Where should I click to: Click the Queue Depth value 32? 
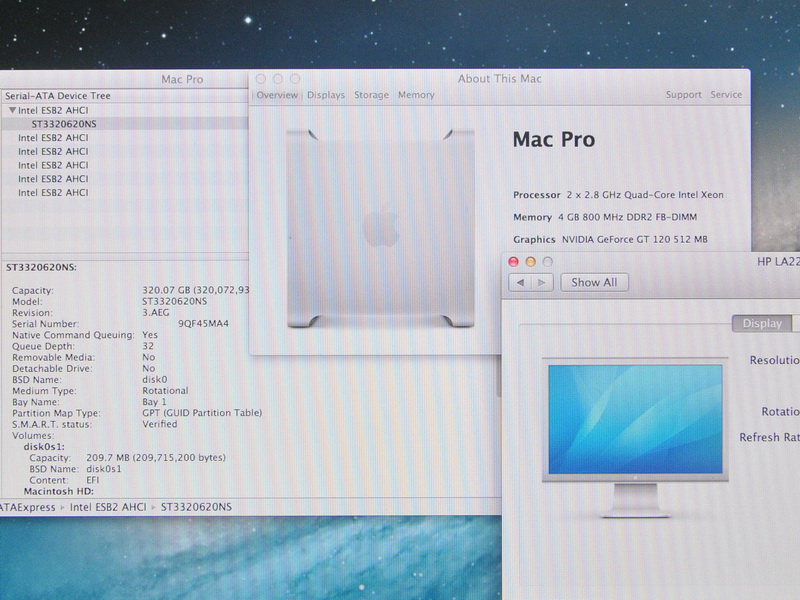(x=148, y=346)
